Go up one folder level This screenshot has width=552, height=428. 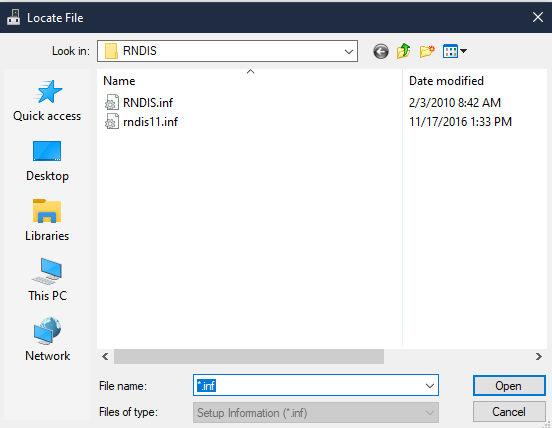[x=404, y=51]
